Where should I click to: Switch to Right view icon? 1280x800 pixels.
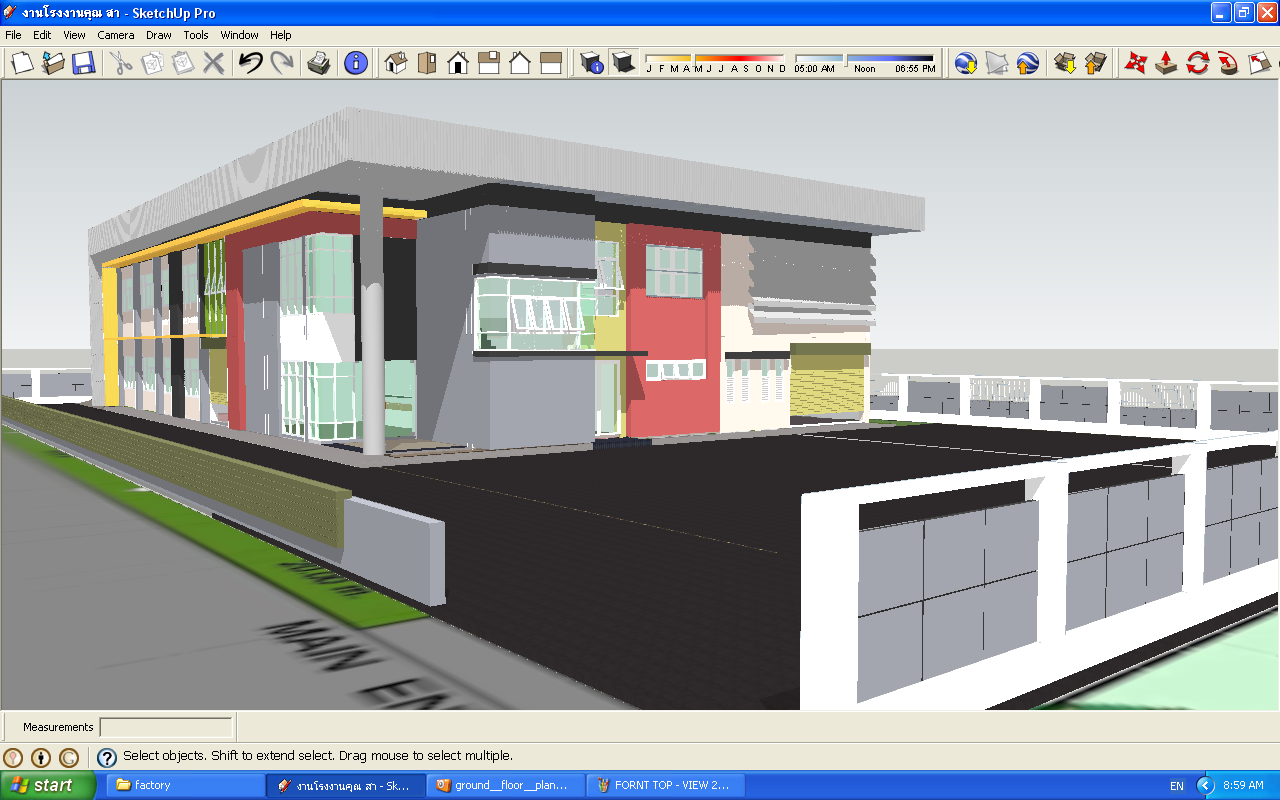tap(489, 63)
